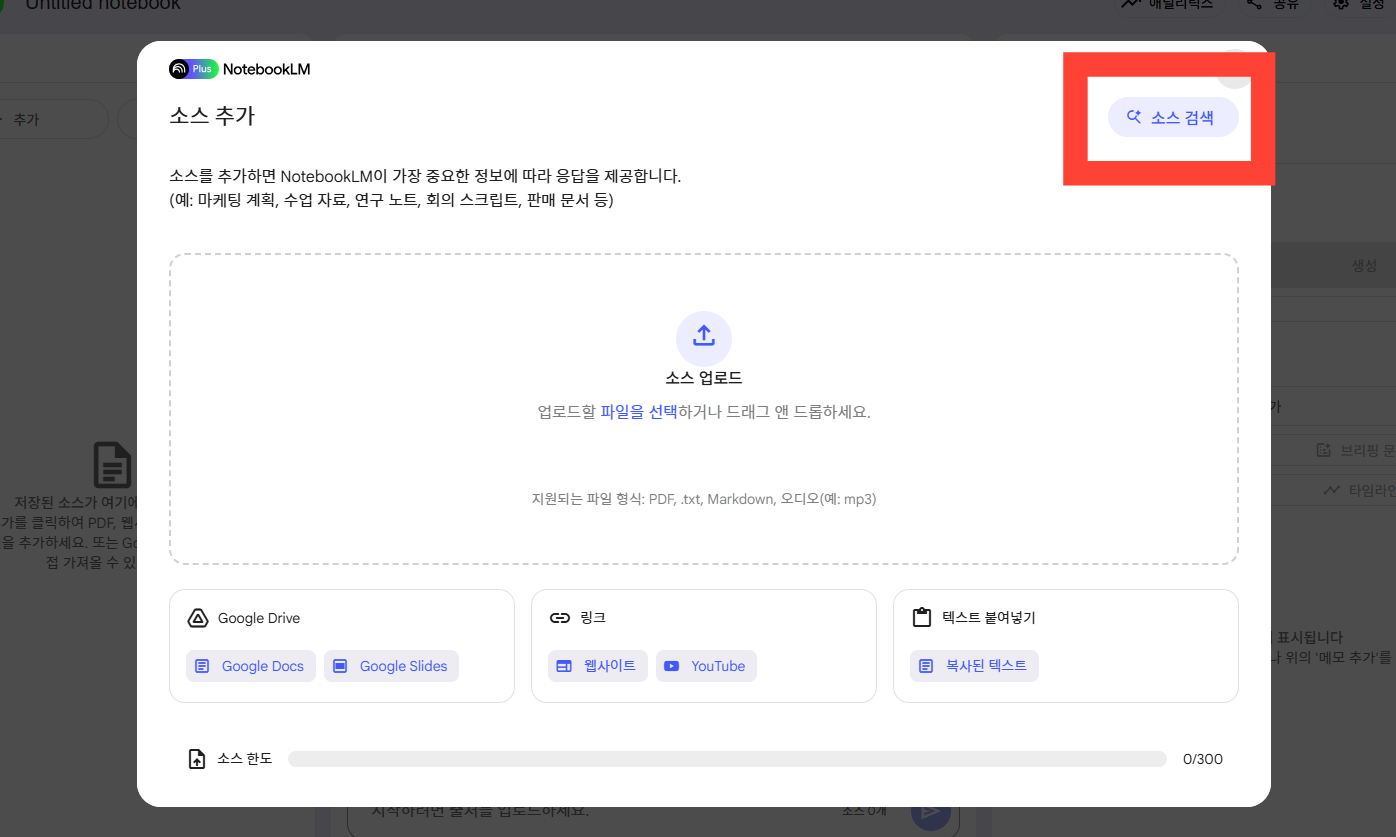The image size is (1396, 837).
Task: Click the 소스 검색 (source search) button
Action: point(1173,117)
